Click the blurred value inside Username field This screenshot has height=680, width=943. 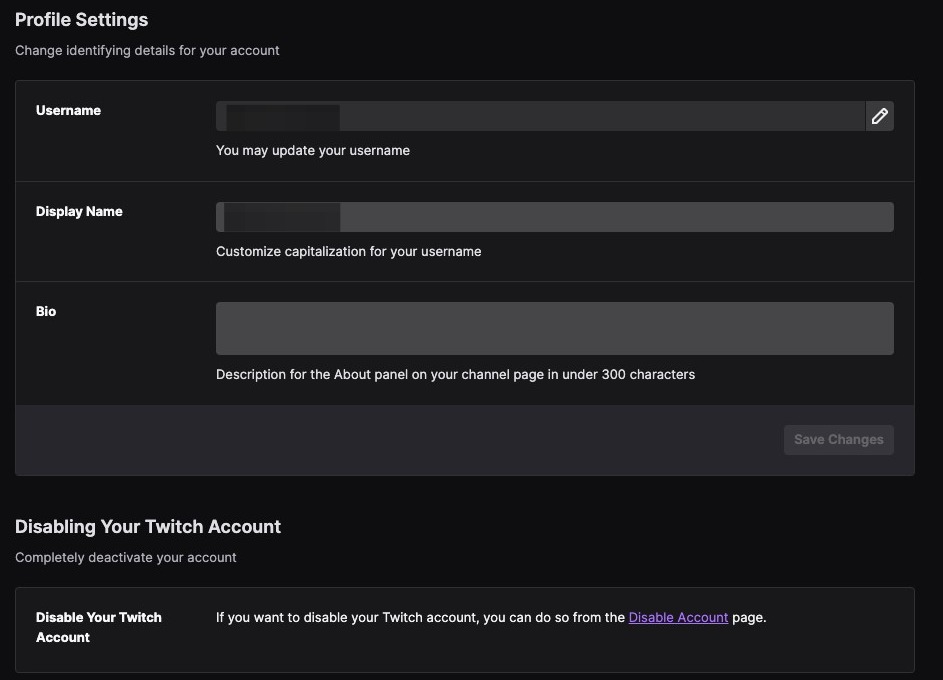(x=282, y=117)
